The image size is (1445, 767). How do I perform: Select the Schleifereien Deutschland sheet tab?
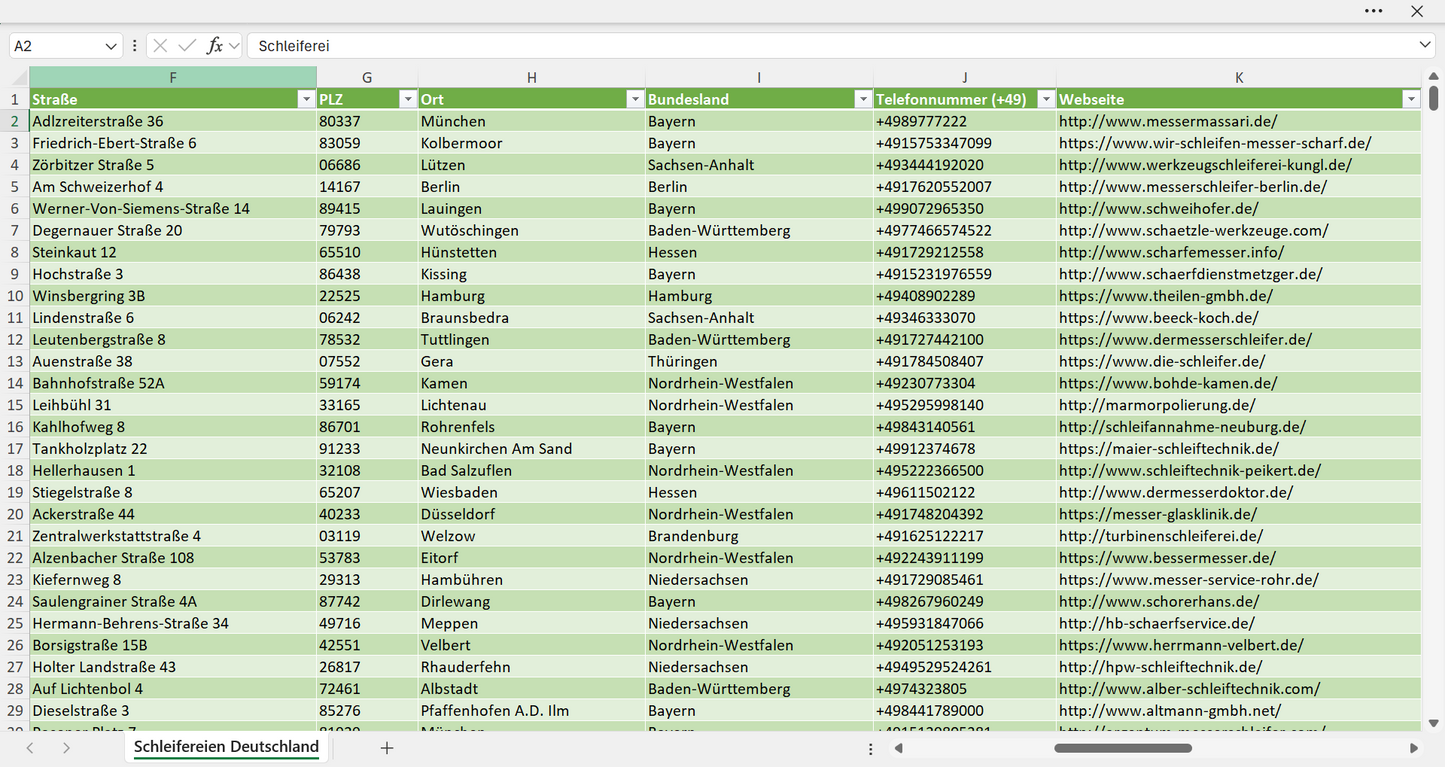pyautogui.click(x=226, y=747)
